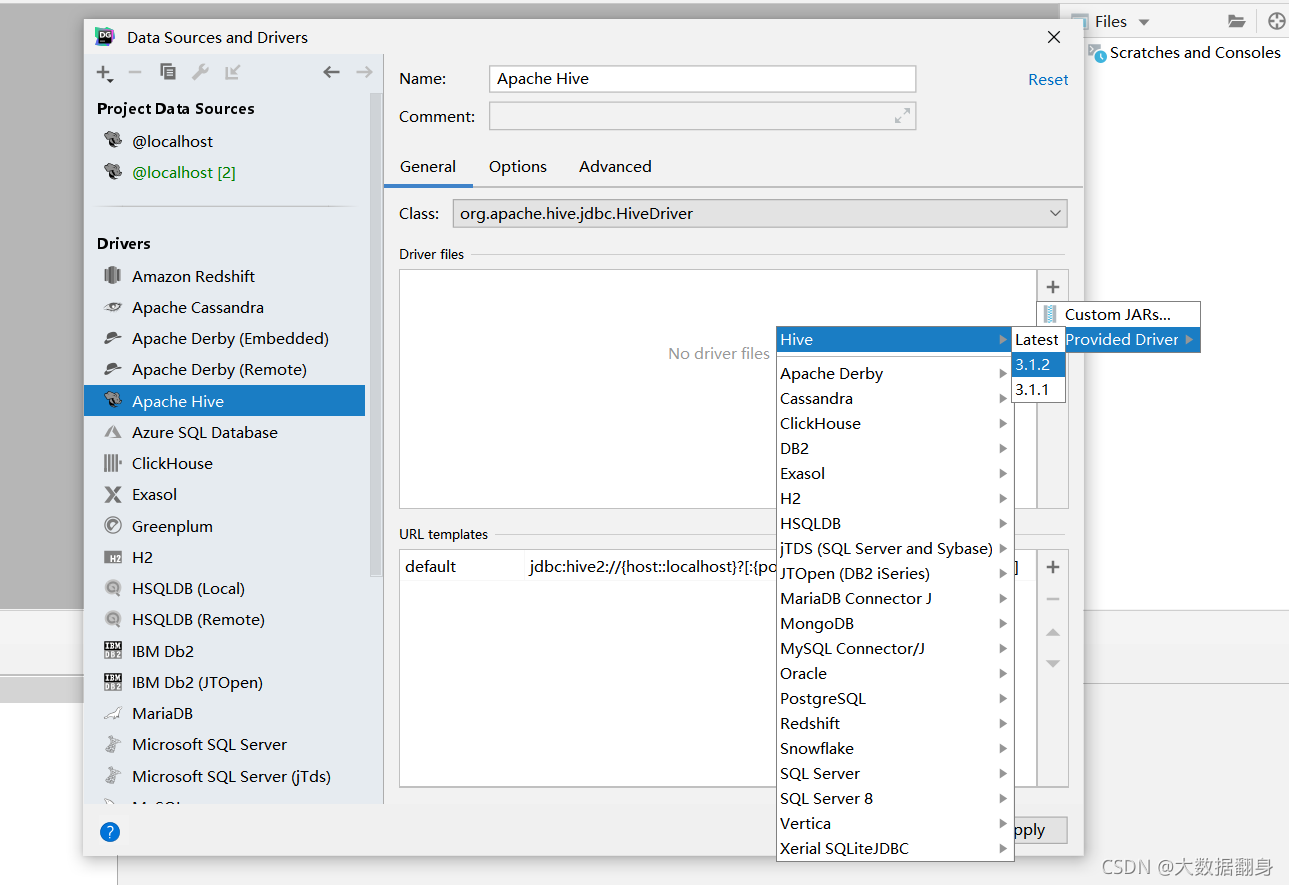
Task: Expand Xerial SQLiteJDBC driver submenu
Action: click(894, 848)
